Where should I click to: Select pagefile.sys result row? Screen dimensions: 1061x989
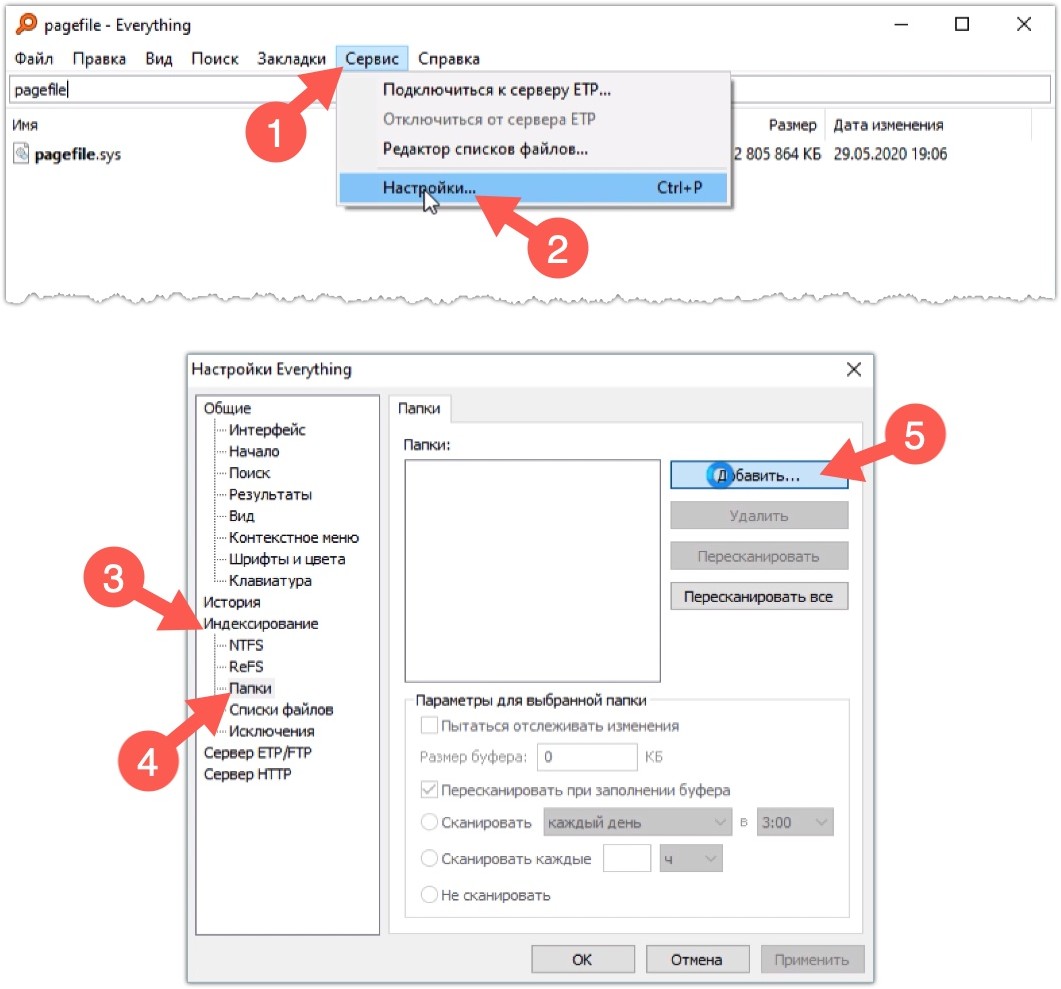point(78,154)
